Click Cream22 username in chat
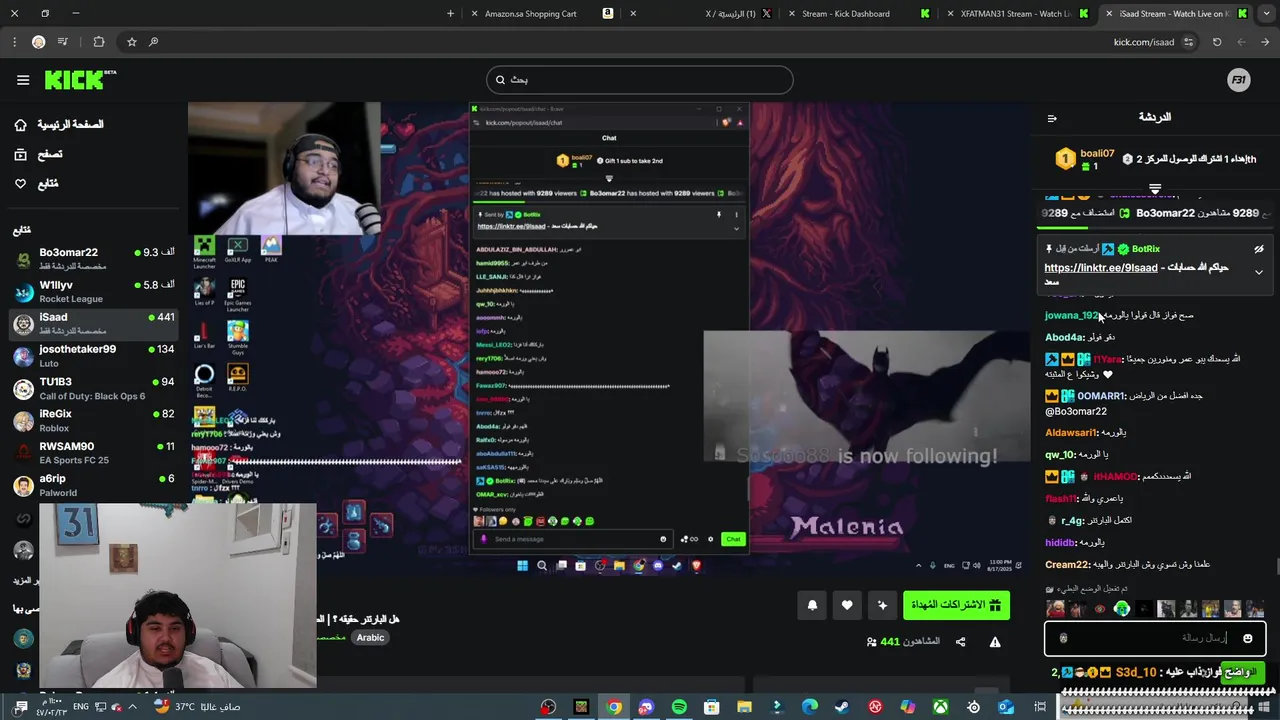 [1068, 564]
